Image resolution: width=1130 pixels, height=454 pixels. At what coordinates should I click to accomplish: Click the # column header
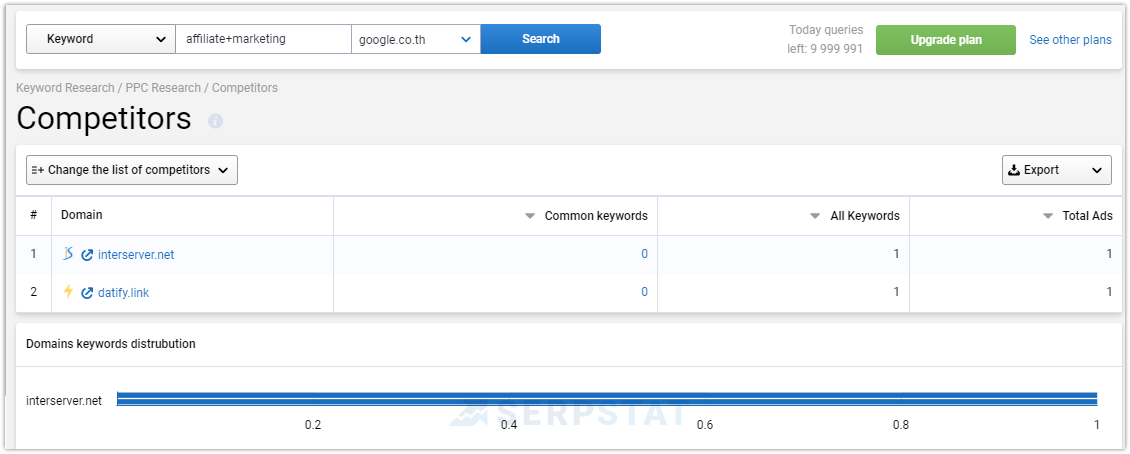click(x=34, y=215)
